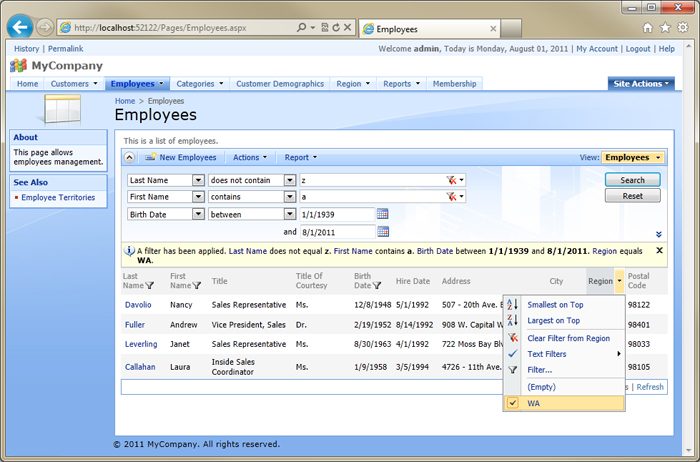
Task: Click the Smallest on Top sort icon
Action: click(512, 305)
